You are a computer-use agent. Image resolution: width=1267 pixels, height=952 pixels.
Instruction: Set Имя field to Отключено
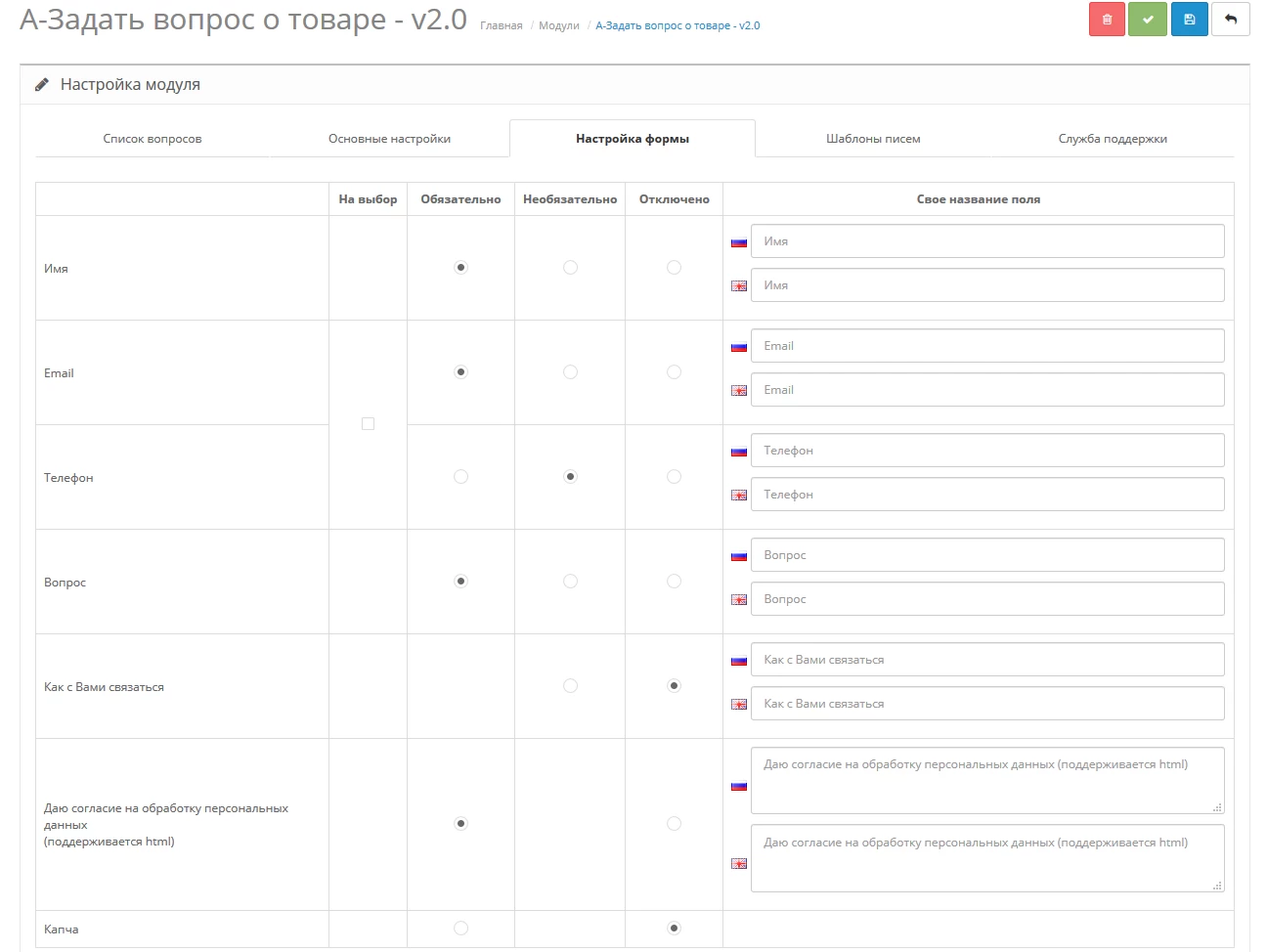[674, 267]
